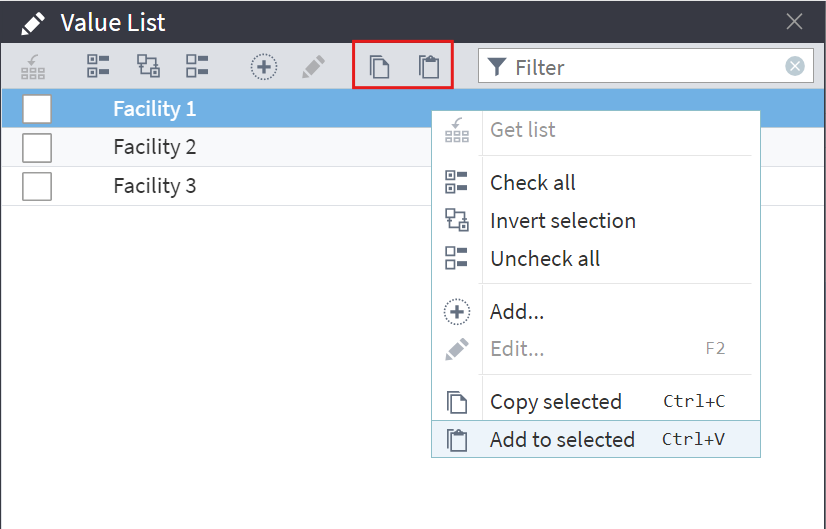
Task: Click the Get list toolbar icon
Action: coord(33,67)
